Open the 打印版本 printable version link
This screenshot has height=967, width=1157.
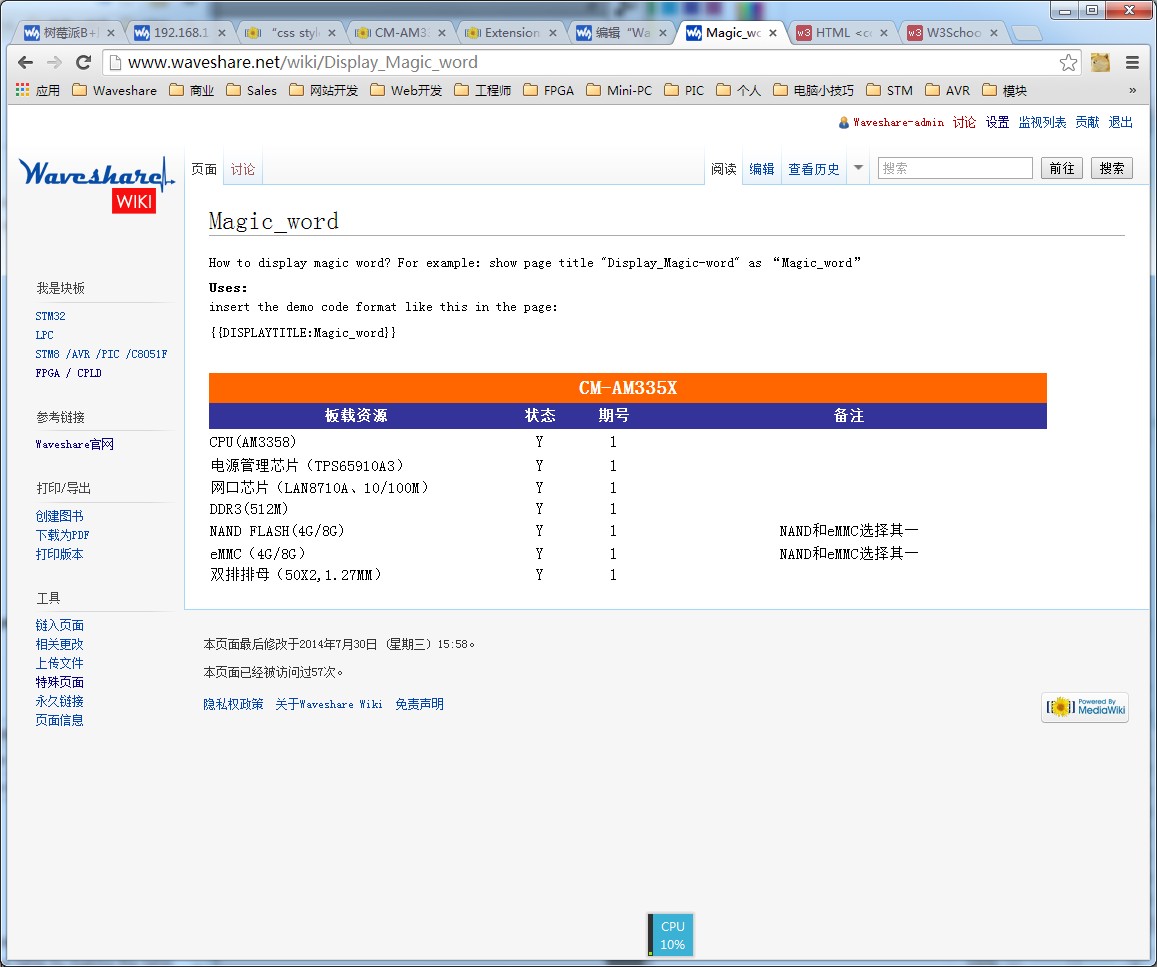point(59,554)
